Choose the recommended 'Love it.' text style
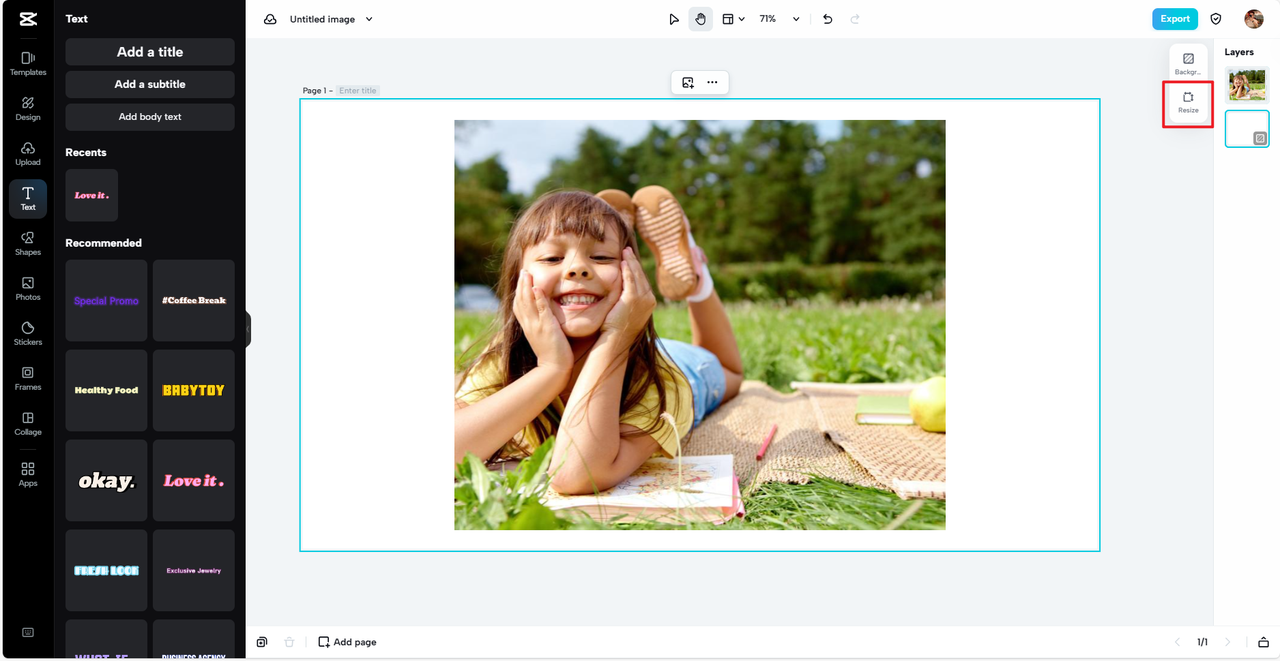The height and width of the screenshot is (661, 1280). [x=194, y=480]
